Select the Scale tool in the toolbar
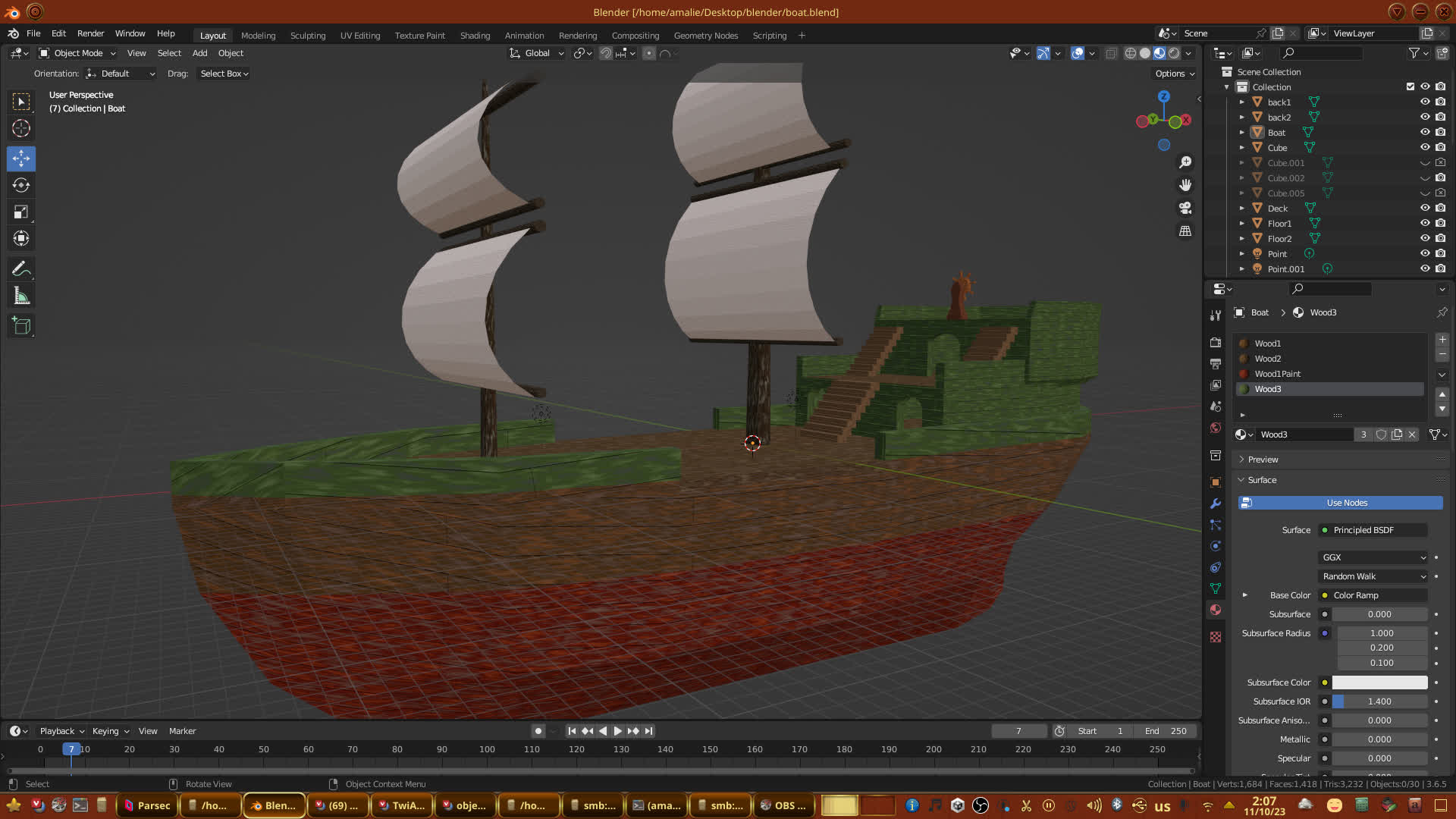This screenshot has height=819, width=1456. coord(21,212)
